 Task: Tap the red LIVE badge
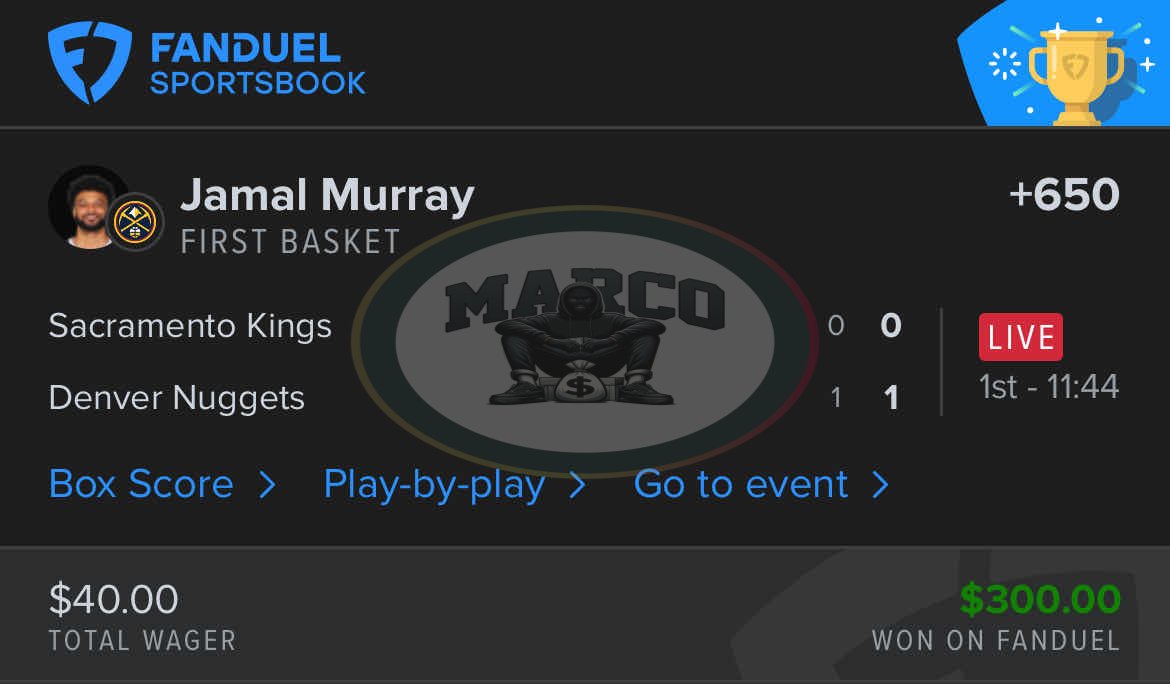pos(1020,337)
